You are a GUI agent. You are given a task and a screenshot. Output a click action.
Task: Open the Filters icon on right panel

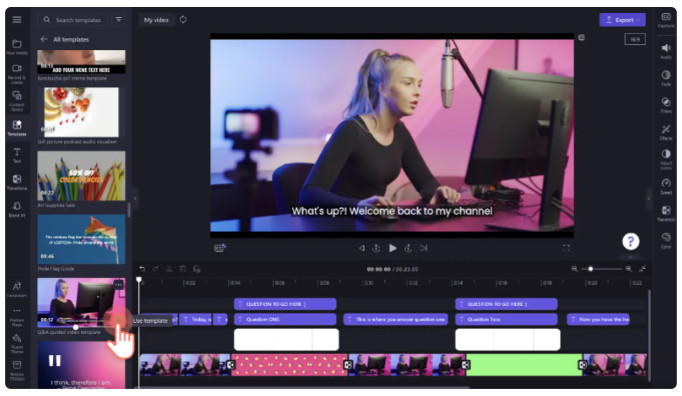[665, 102]
